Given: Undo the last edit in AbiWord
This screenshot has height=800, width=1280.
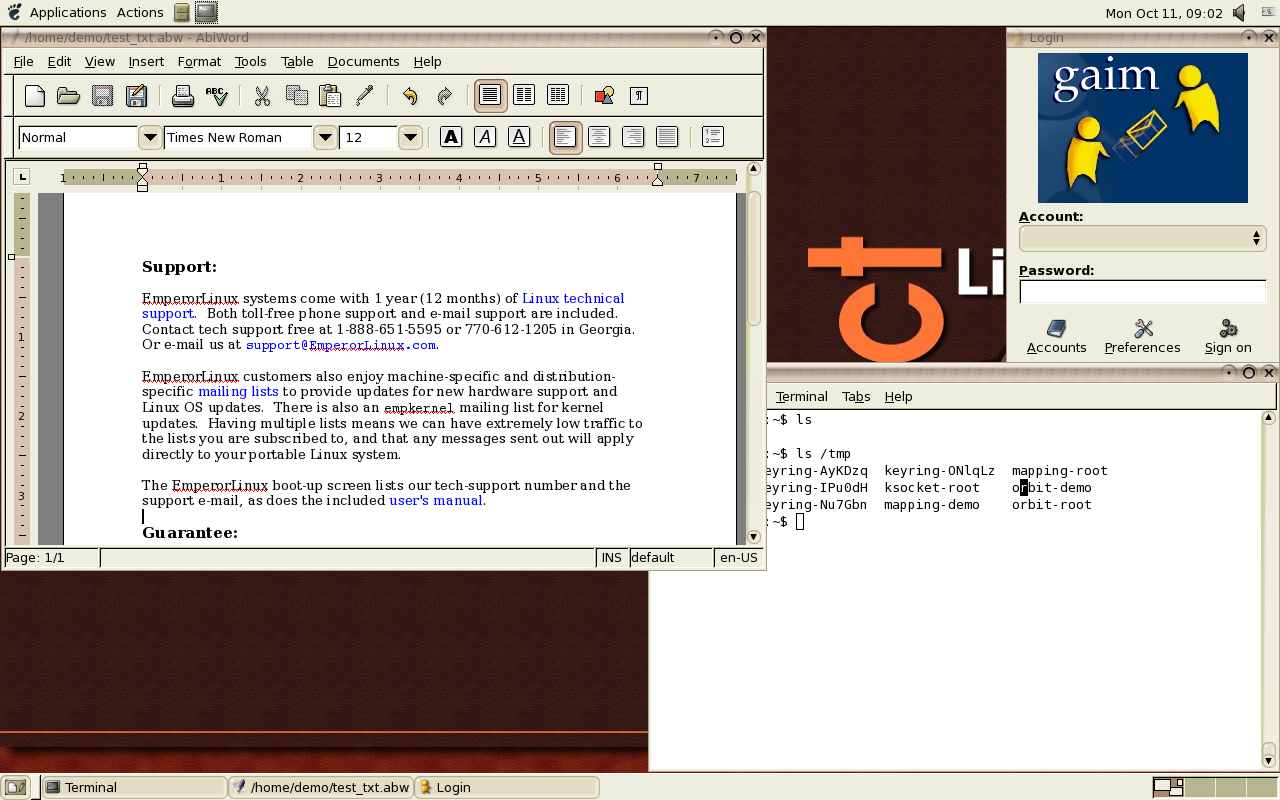Looking at the screenshot, I should (410, 96).
